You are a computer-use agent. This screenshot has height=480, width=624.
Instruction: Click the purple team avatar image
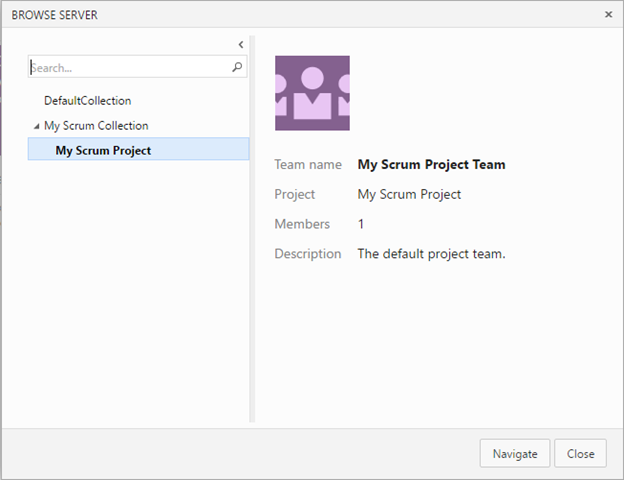tap(312, 93)
